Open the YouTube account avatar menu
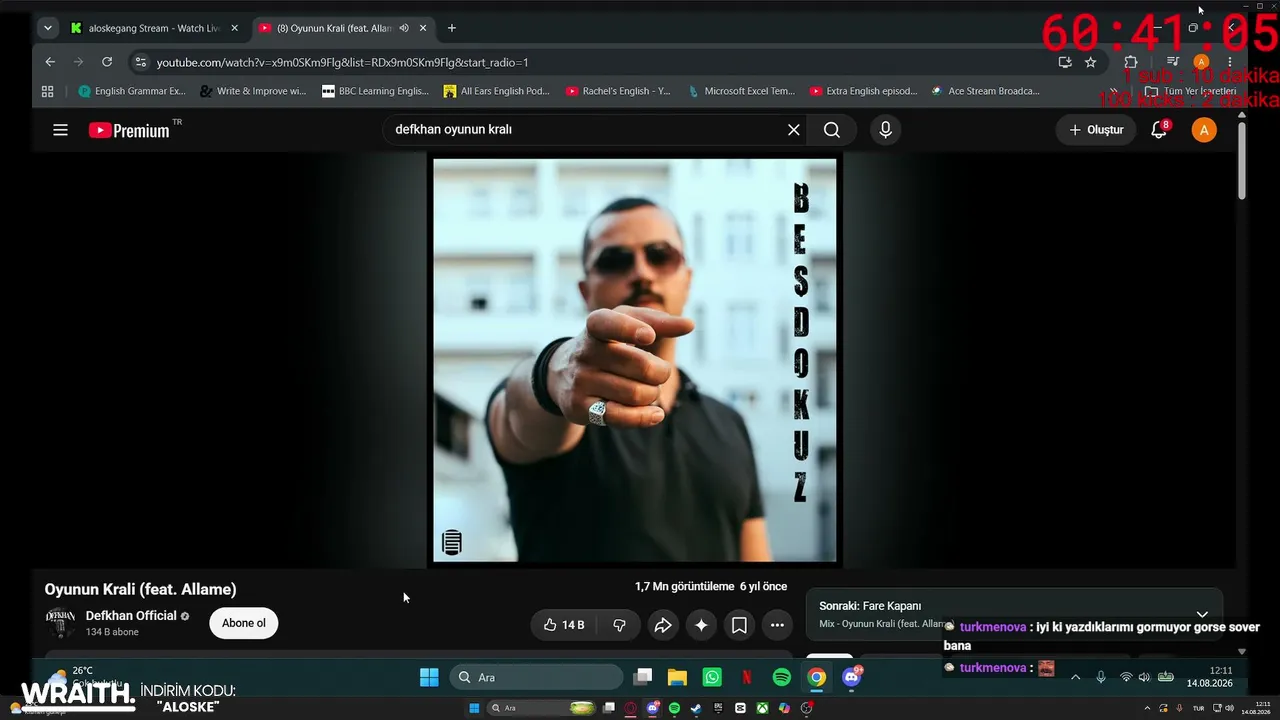 (1204, 130)
